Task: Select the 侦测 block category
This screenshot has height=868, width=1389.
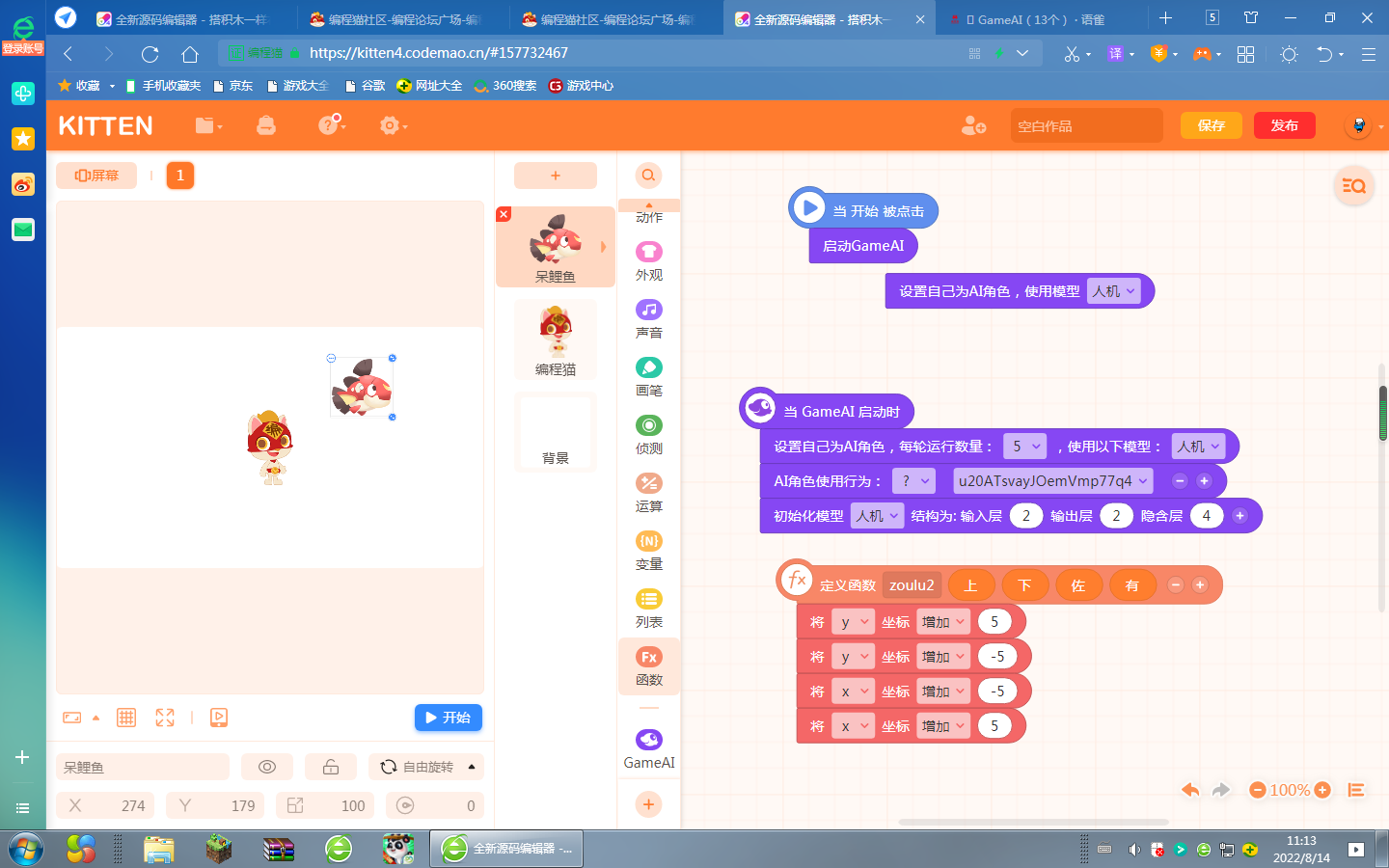Action: pyautogui.click(x=649, y=434)
